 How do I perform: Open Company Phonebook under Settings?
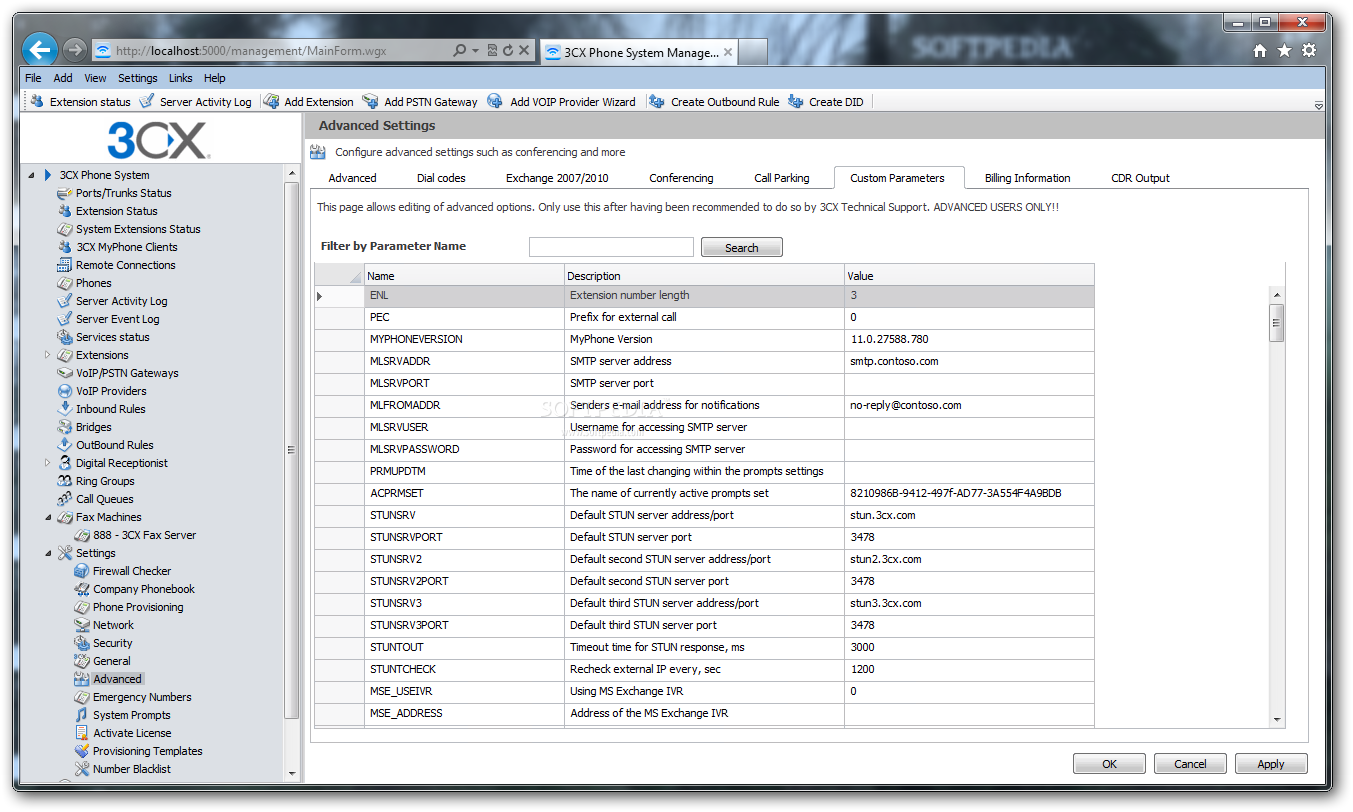tap(144, 589)
